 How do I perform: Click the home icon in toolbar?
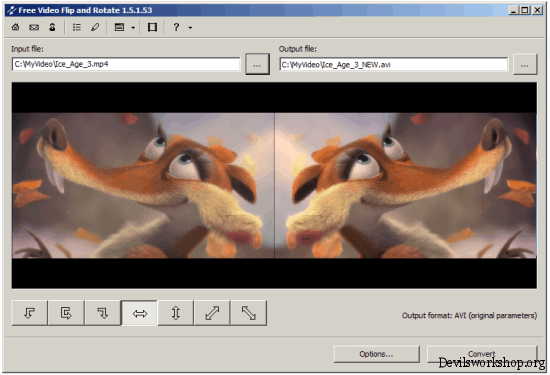[15, 27]
